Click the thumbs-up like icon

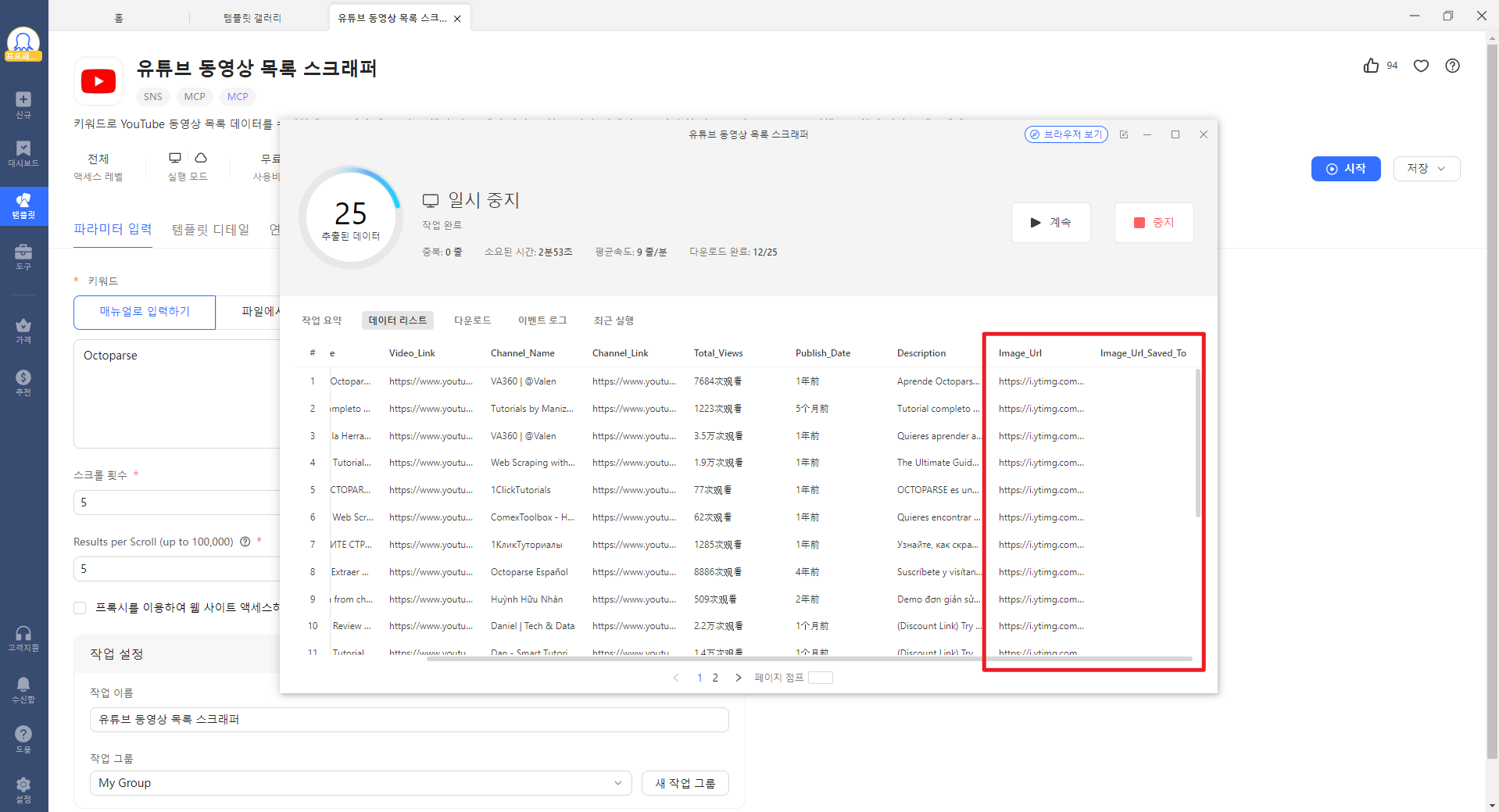(1371, 66)
